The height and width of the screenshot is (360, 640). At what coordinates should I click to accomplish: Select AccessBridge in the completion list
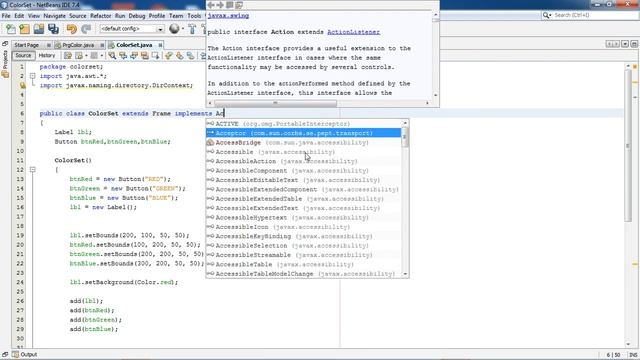(x=304, y=142)
